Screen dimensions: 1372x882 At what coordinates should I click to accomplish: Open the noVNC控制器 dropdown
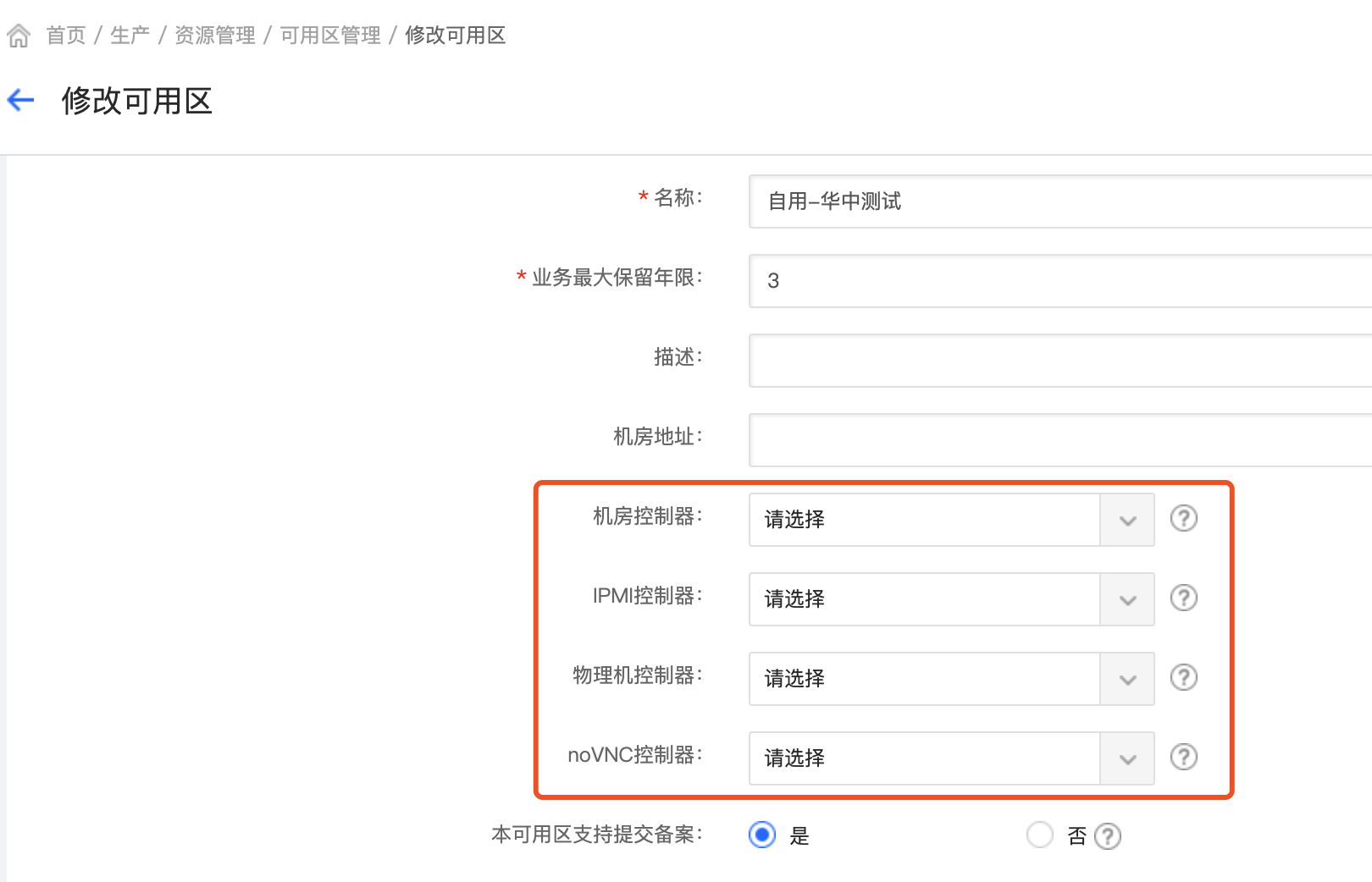coord(951,758)
